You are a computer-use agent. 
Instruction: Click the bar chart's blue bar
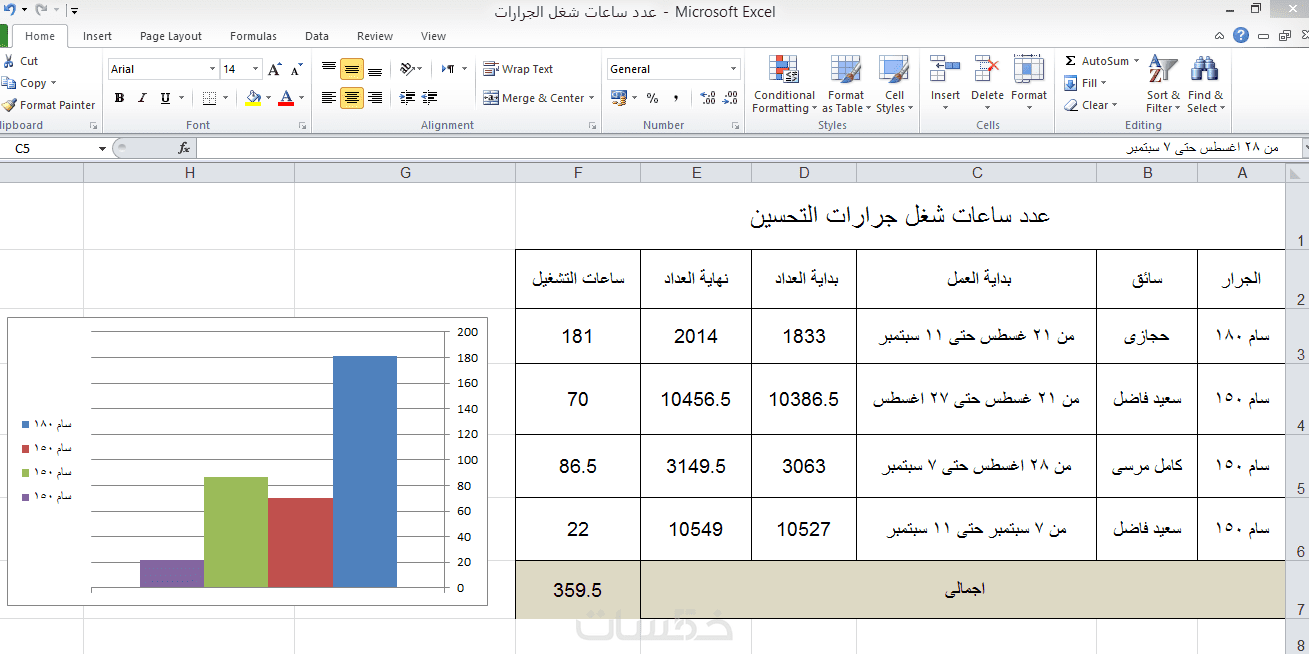pyautogui.click(x=365, y=471)
